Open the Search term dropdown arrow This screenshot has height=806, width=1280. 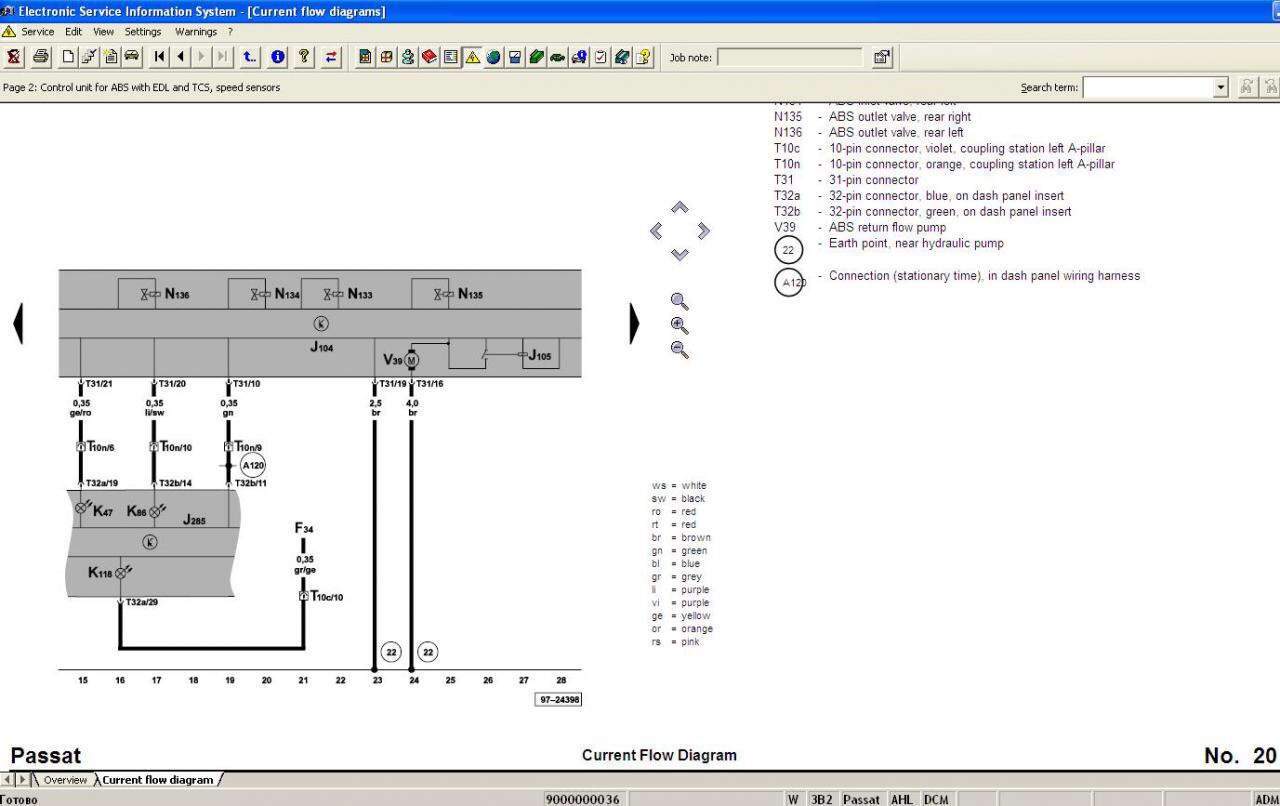(1220, 87)
